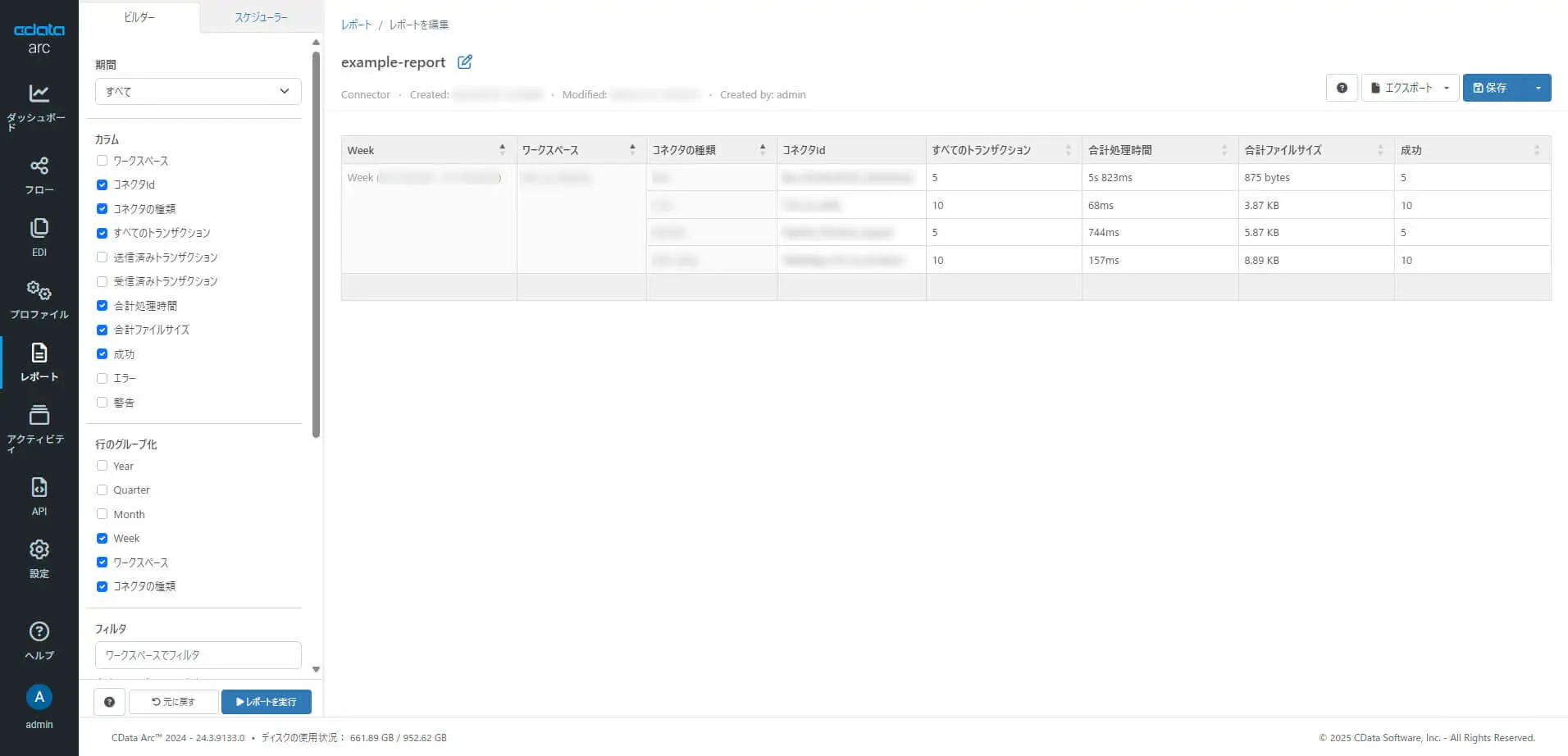Edit the example-report name via pencil icon
The height and width of the screenshot is (756, 1568).
(x=465, y=62)
